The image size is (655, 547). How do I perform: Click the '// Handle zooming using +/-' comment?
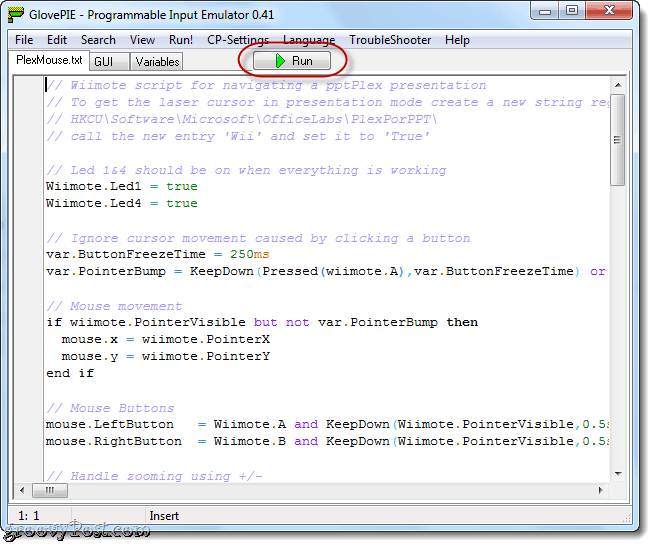[154, 476]
